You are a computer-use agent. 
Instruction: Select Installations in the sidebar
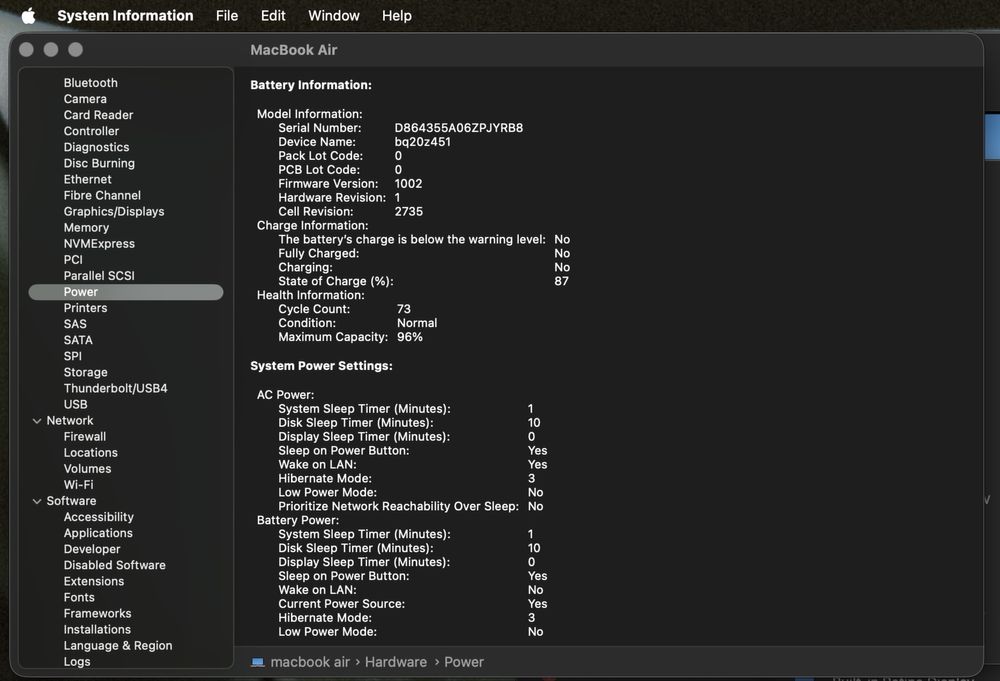[x=97, y=629]
